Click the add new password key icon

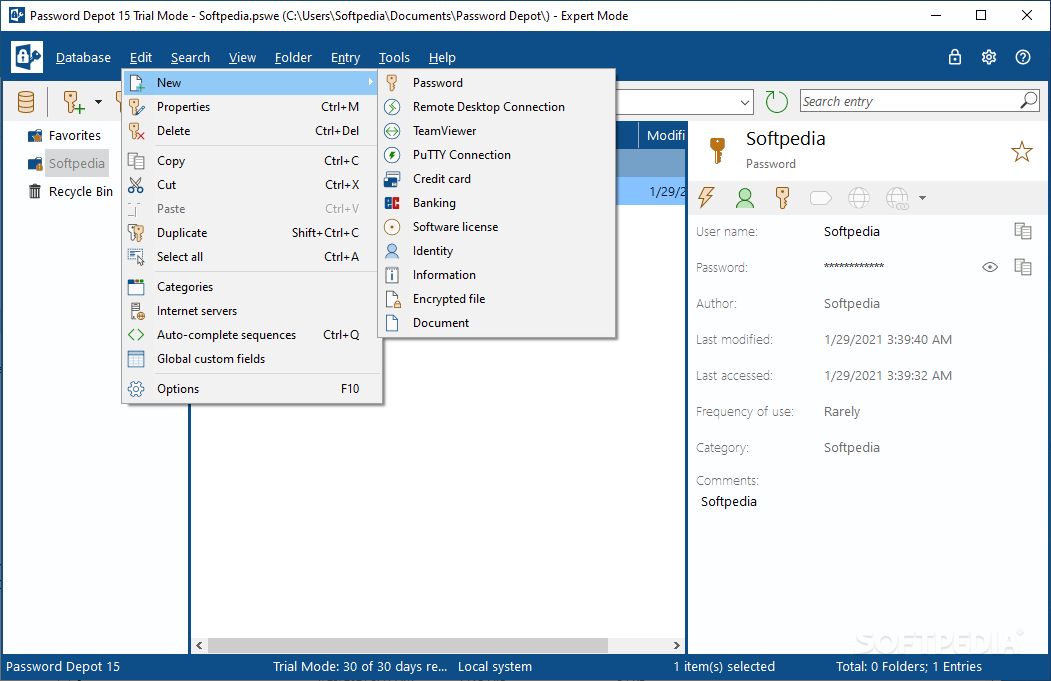(73, 102)
